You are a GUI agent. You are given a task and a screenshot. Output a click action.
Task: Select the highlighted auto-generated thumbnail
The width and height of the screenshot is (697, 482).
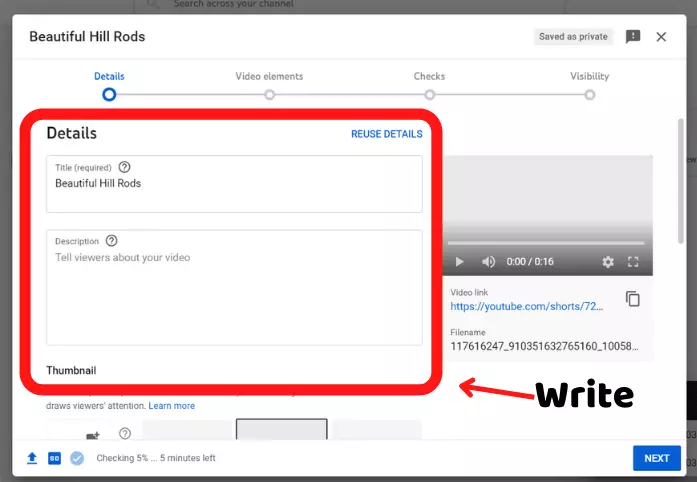(282, 429)
